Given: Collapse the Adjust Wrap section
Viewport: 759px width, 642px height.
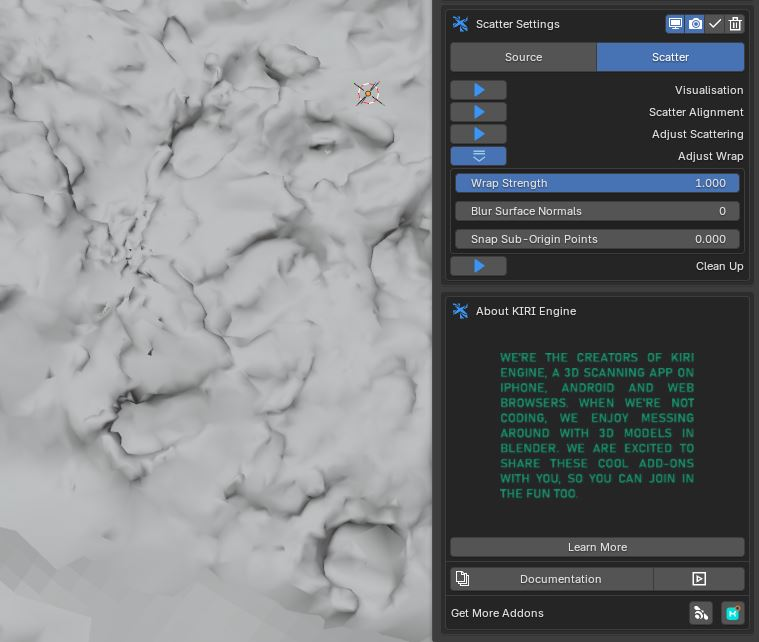Looking at the screenshot, I should click(x=478, y=156).
